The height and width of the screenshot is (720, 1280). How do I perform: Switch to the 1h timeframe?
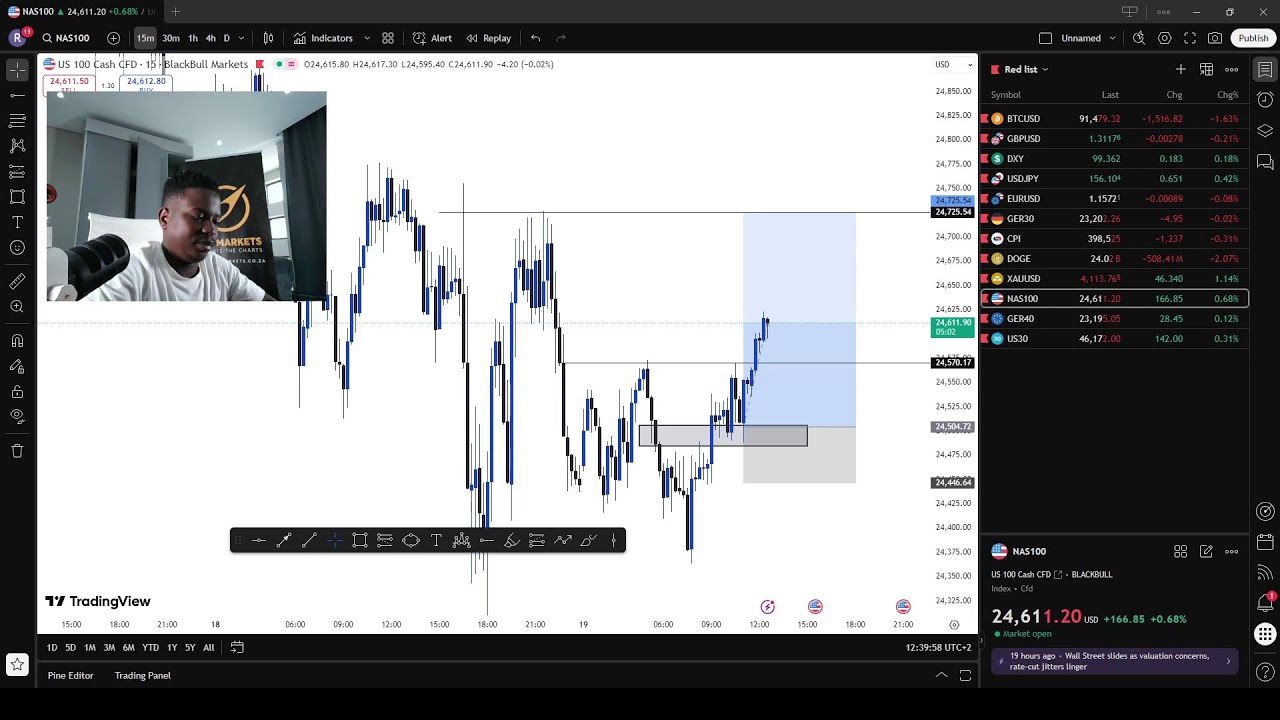point(193,38)
